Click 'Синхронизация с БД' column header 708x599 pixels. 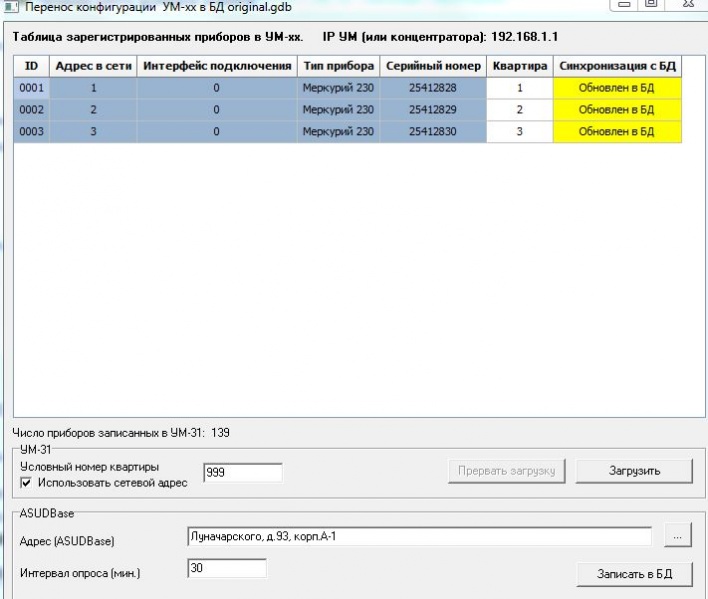pos(616,66)
